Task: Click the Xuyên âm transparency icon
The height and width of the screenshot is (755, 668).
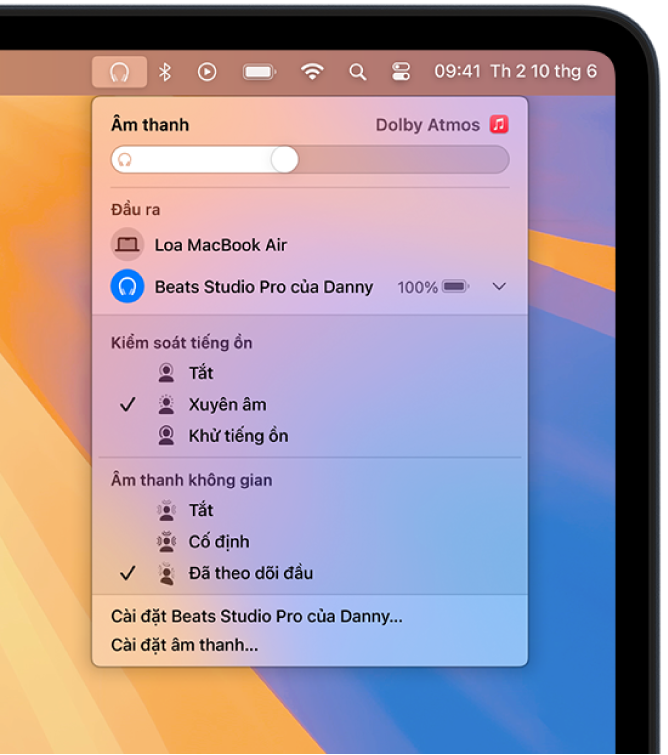Action: 166,404
